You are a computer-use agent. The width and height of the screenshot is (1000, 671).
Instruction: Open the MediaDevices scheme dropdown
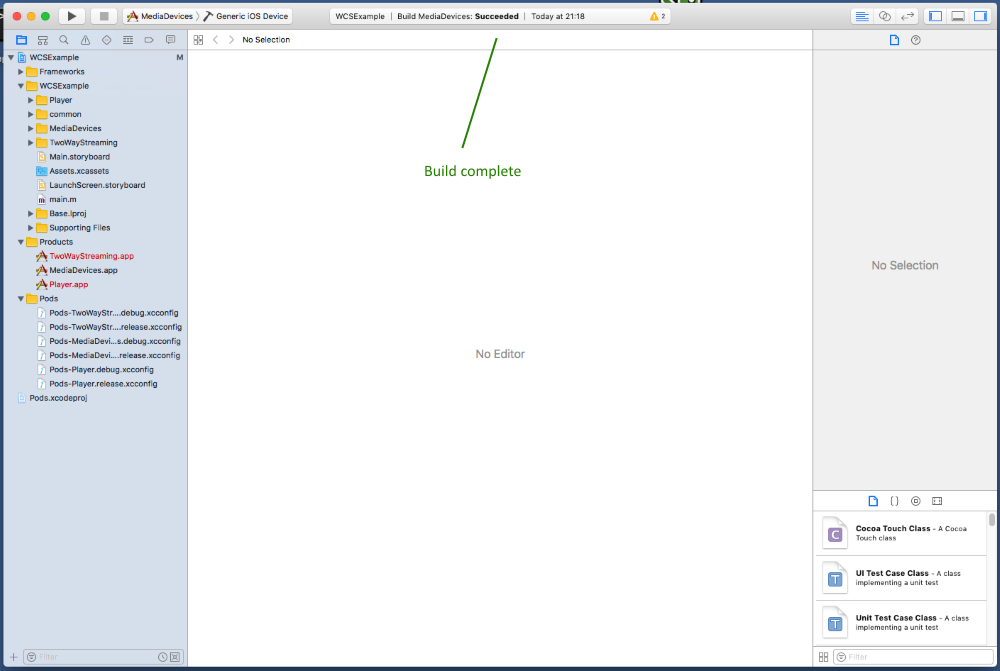click(162, 16)
